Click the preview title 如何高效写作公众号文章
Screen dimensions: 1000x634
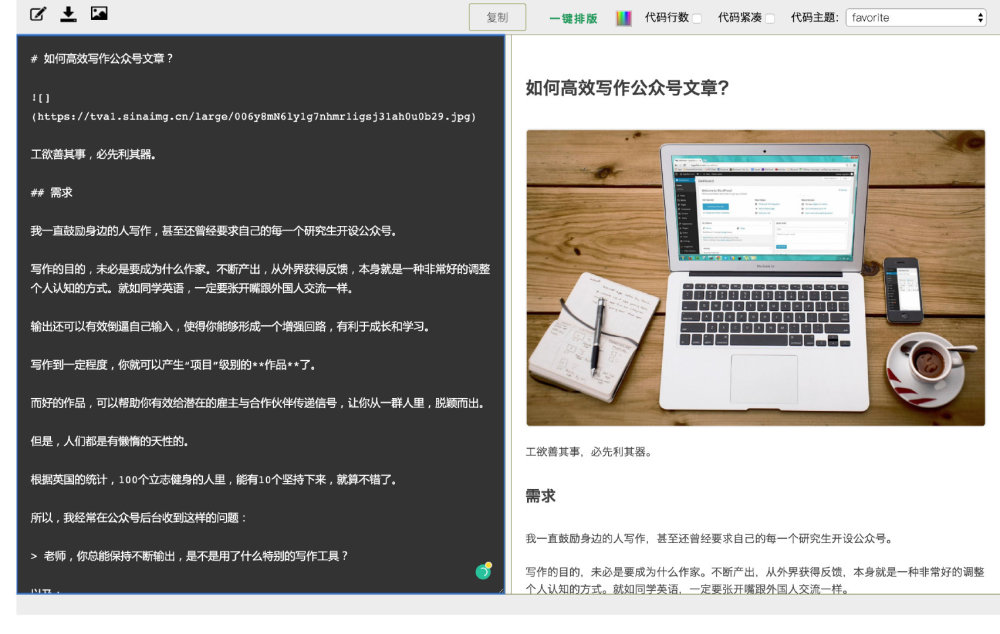[627, 87]
